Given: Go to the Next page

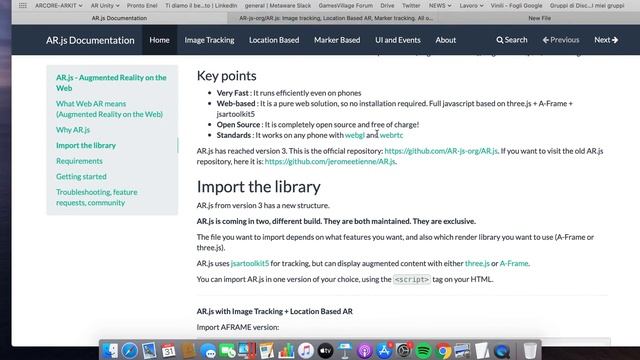Looking at the screenshot, I should 606,40.
